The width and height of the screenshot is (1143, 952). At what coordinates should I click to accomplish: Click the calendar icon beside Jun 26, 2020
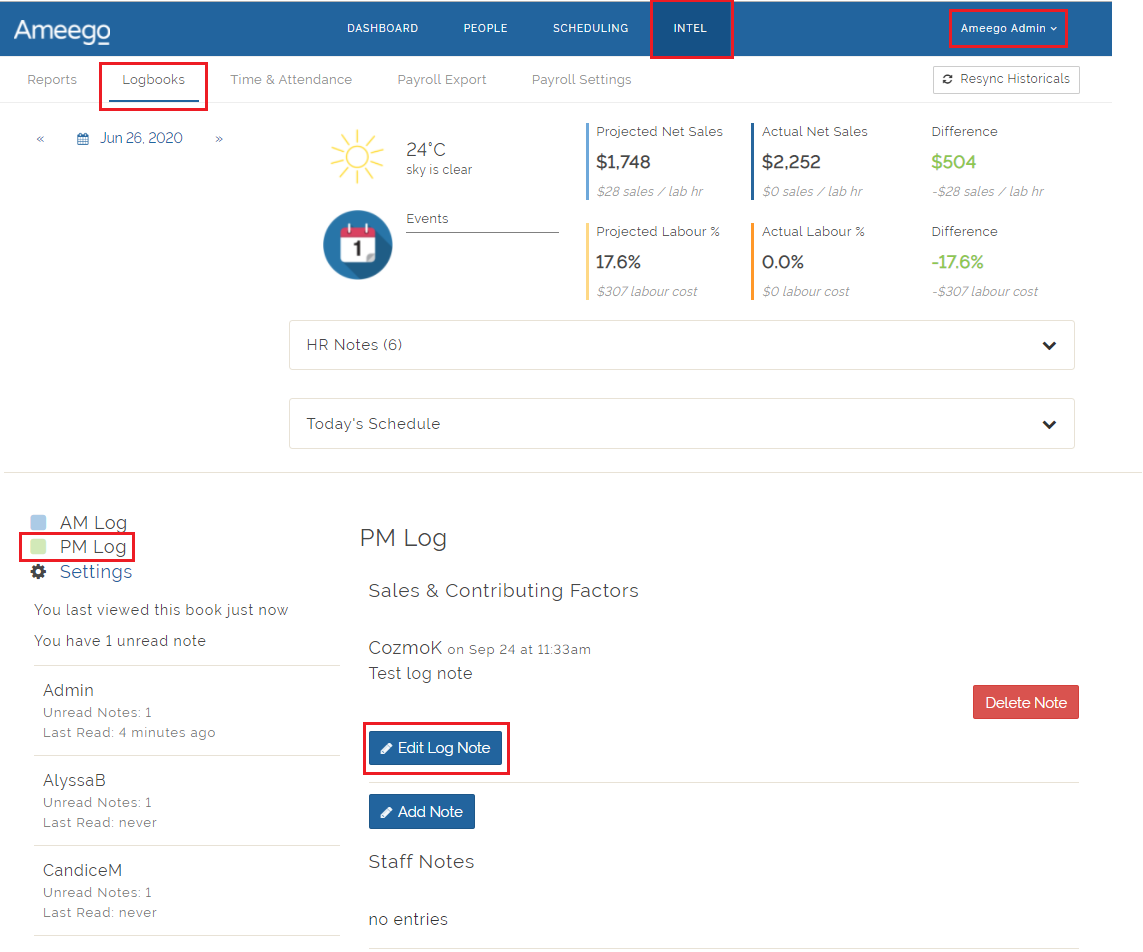point(83,139)
